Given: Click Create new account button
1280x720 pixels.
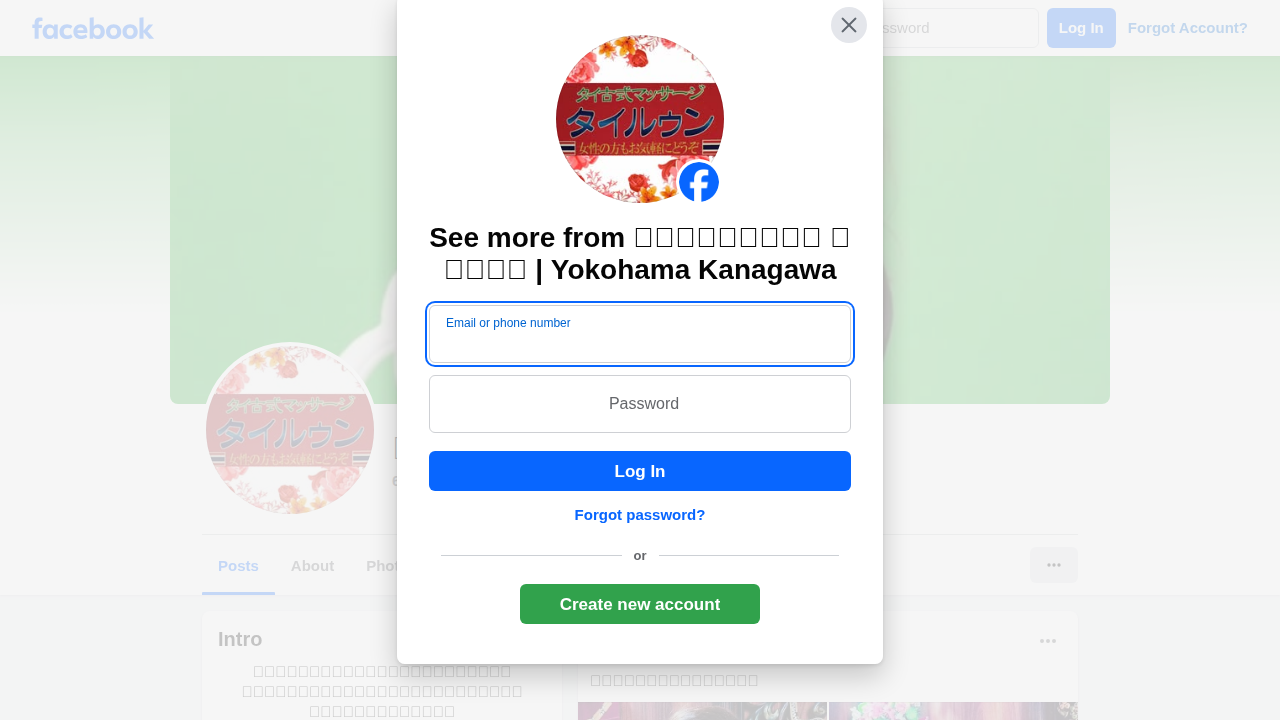Looking at the screenshot, I should [x=640, y=604].
